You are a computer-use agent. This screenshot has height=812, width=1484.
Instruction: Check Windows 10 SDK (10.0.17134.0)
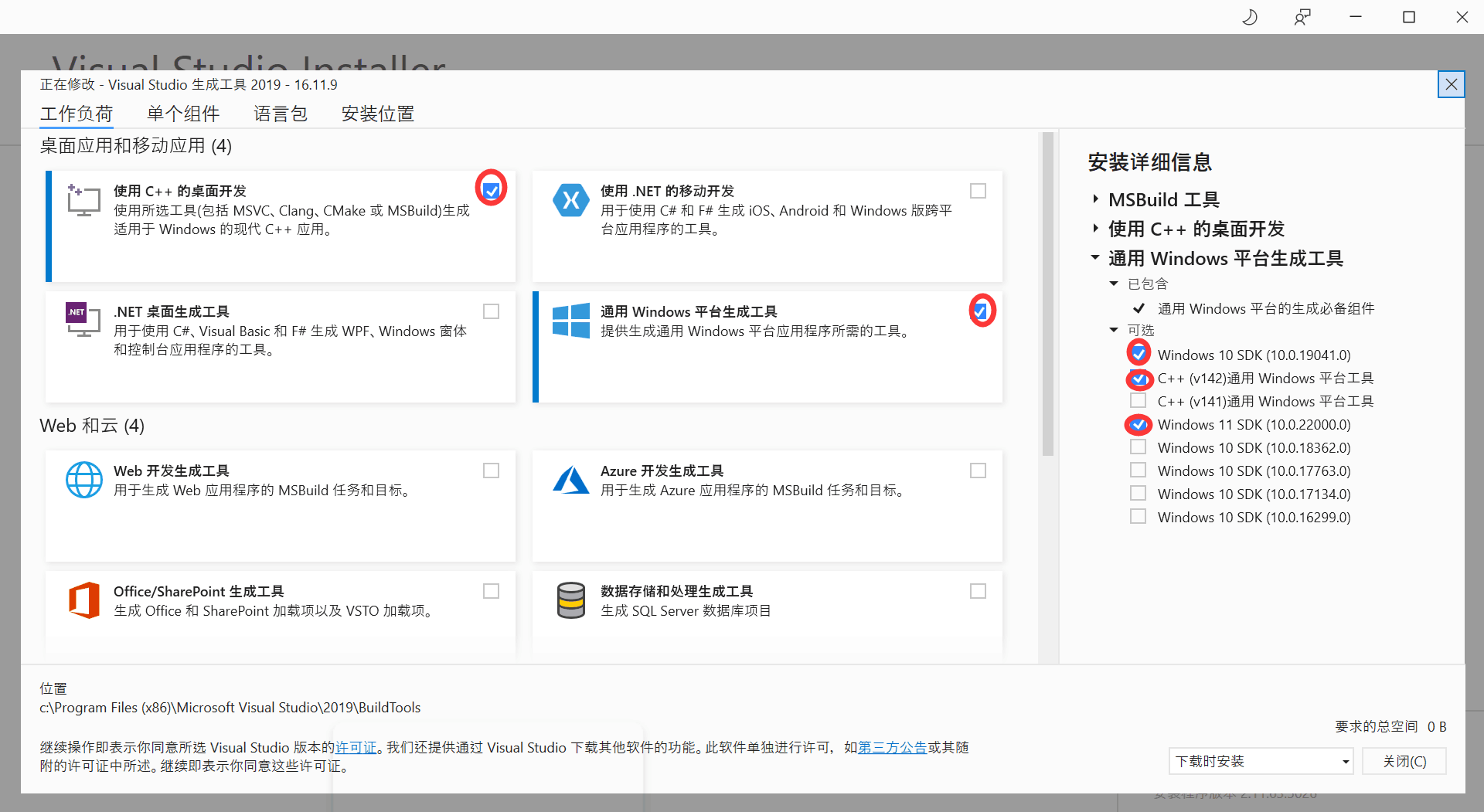coord(1139,493)
